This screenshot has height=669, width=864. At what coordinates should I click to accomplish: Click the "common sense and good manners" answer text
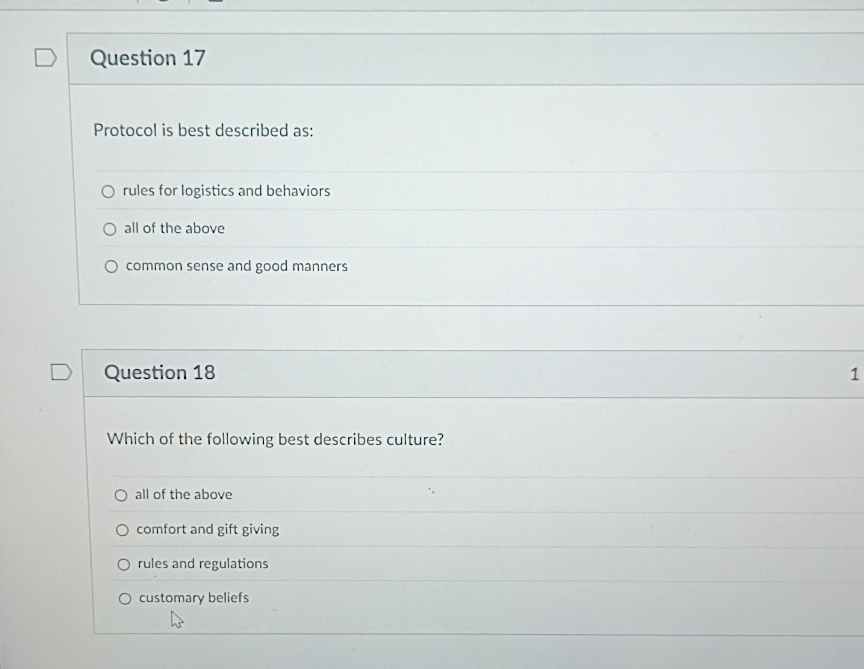237,266
